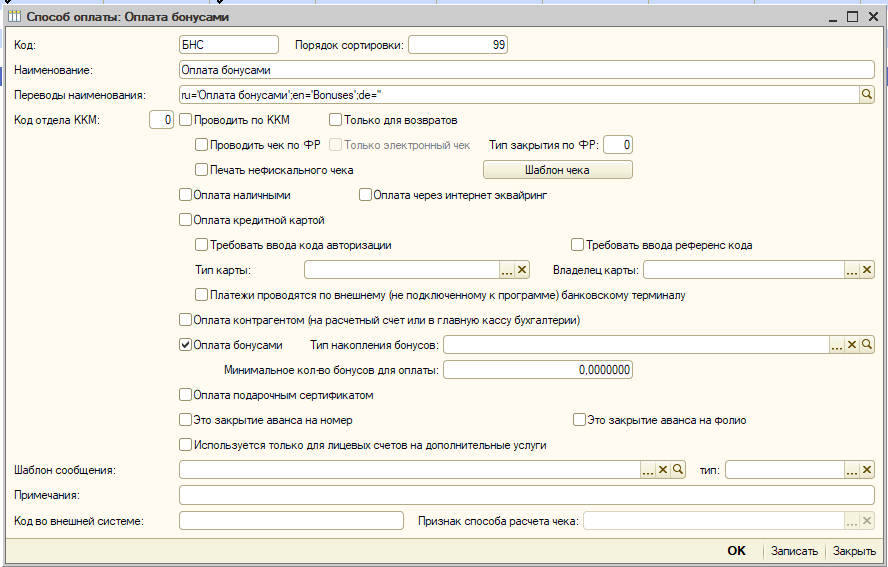888x567 pixels.
Task: Click the window title form icon
Action: pyautogui.click(x=15, y=16)
